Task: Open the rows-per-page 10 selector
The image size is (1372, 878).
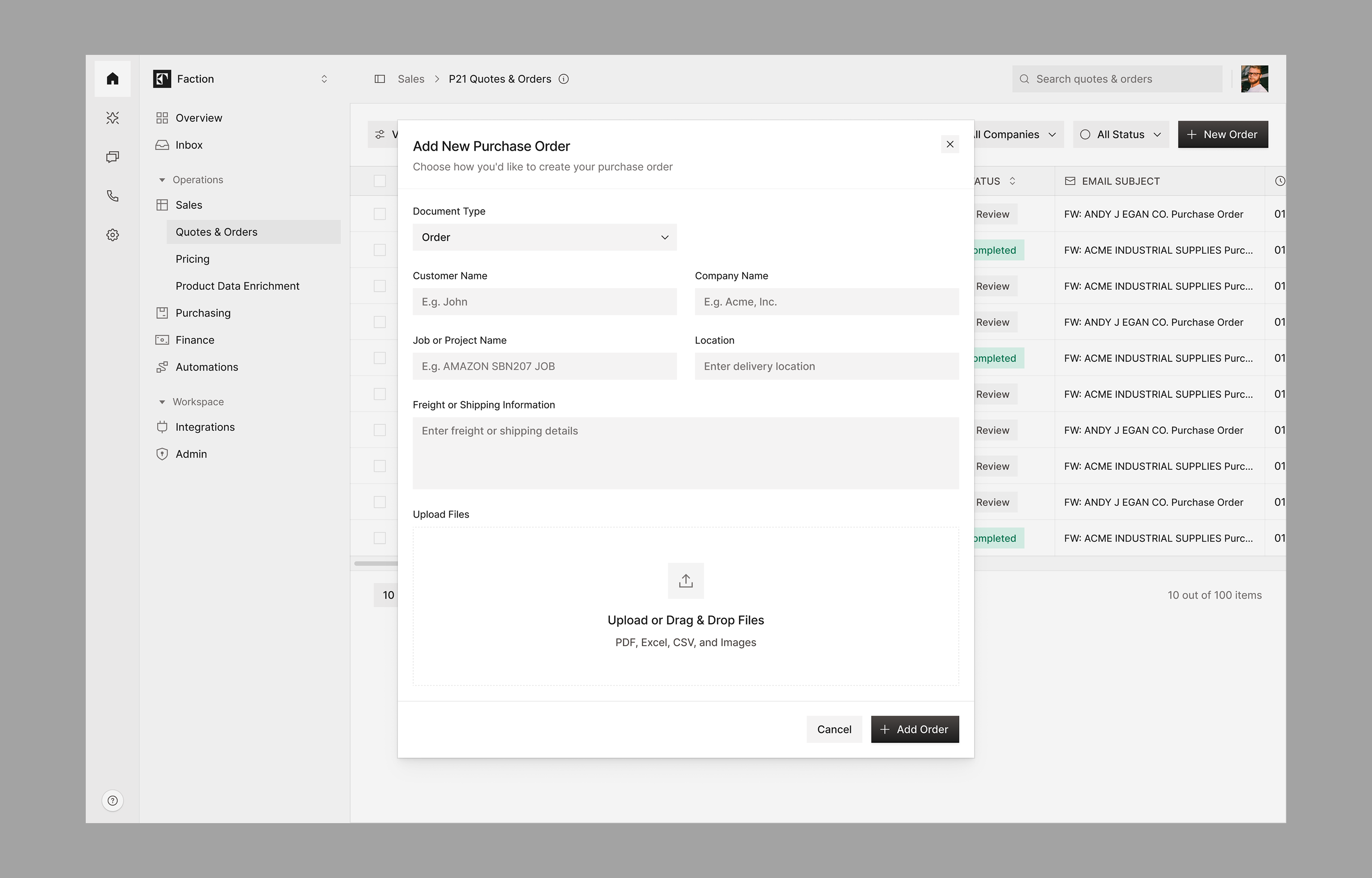Action: [386, 595]
